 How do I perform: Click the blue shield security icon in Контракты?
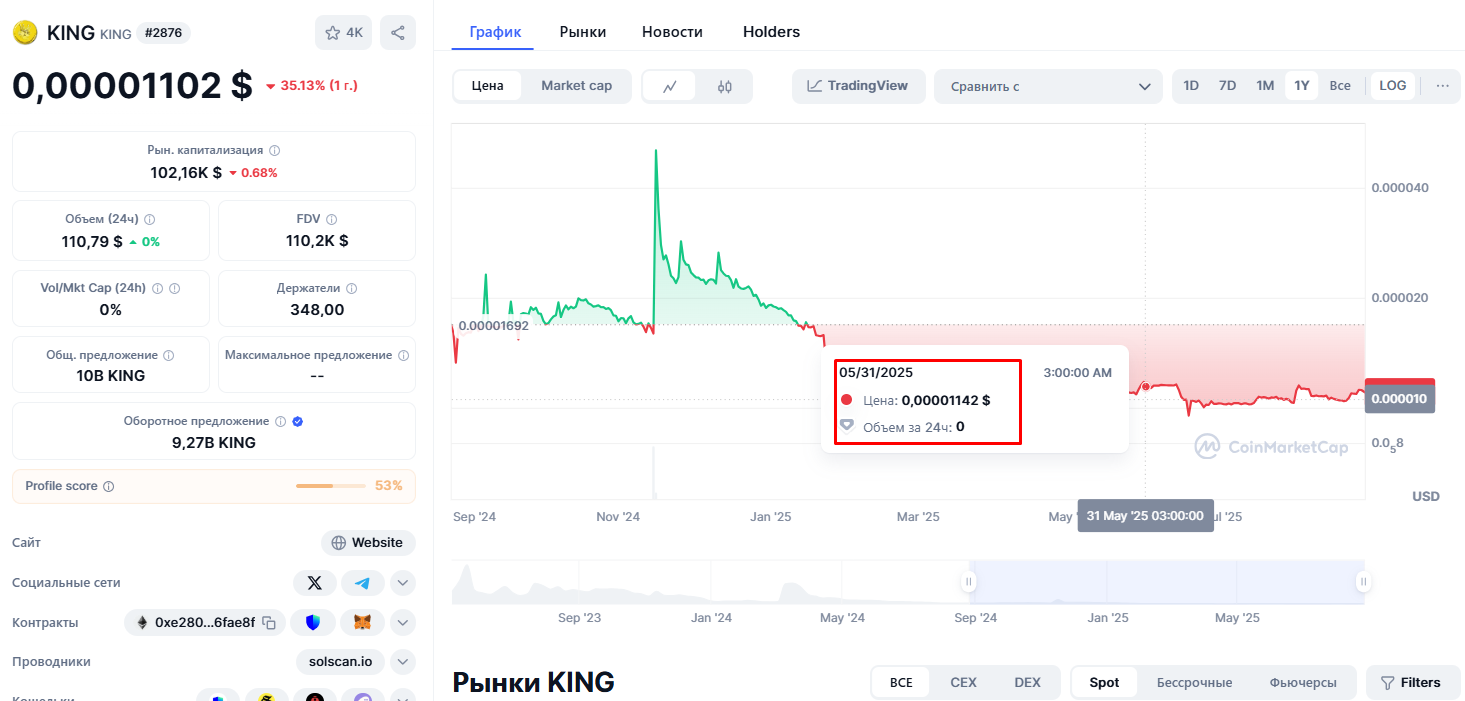pos(314,623)
